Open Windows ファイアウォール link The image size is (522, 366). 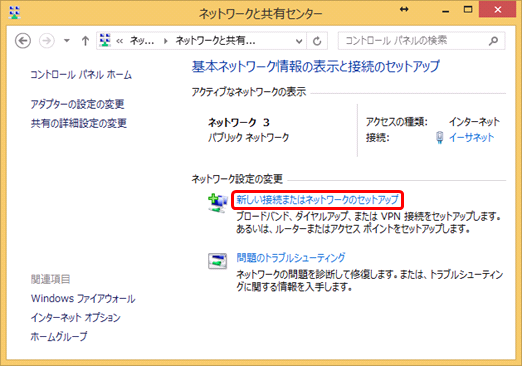(83, 298)
